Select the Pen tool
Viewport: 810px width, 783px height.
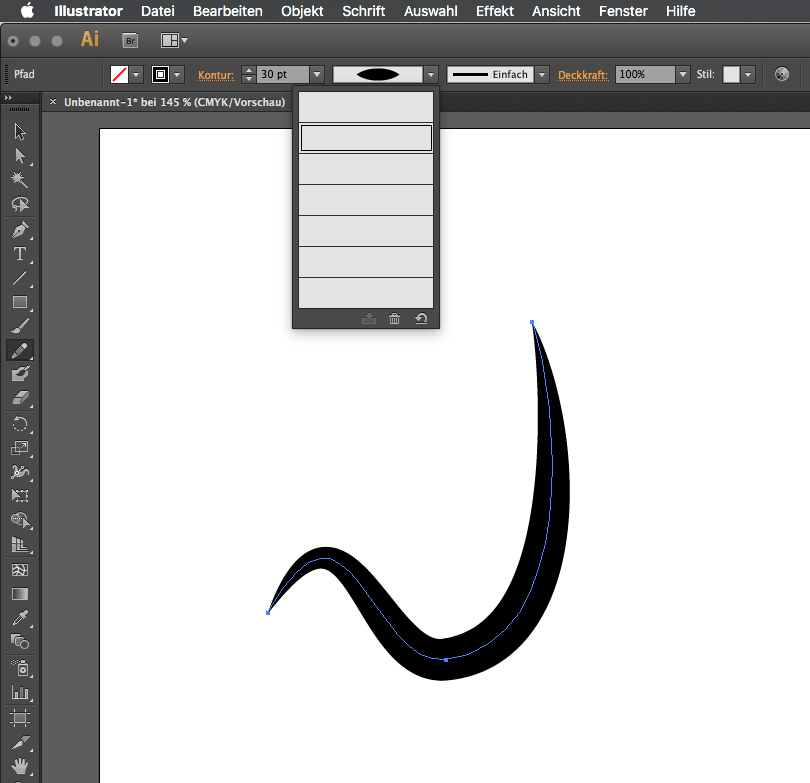click(x=20, y=230)
